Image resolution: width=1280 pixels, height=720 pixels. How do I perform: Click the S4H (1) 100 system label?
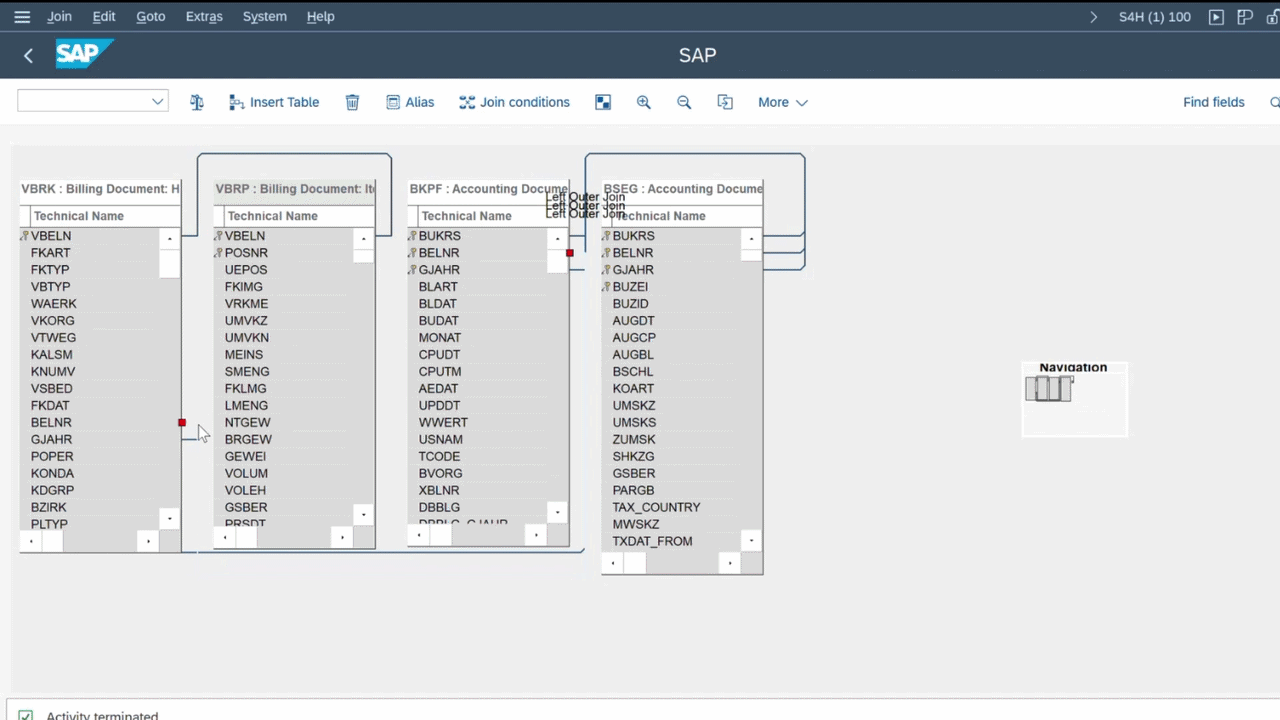(x=1155, y=17)
